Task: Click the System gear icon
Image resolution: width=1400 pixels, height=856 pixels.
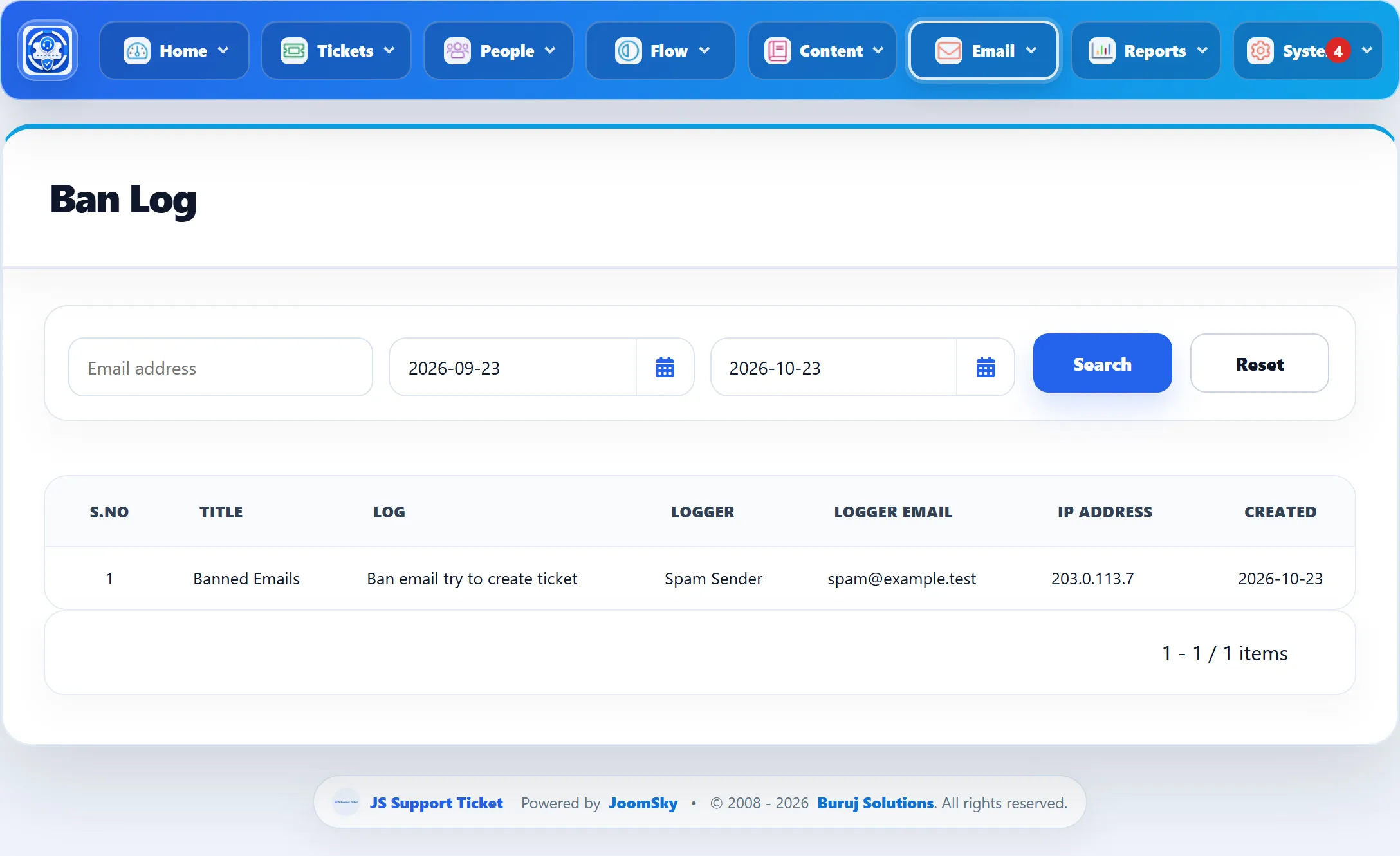Action: point(1260,50)
